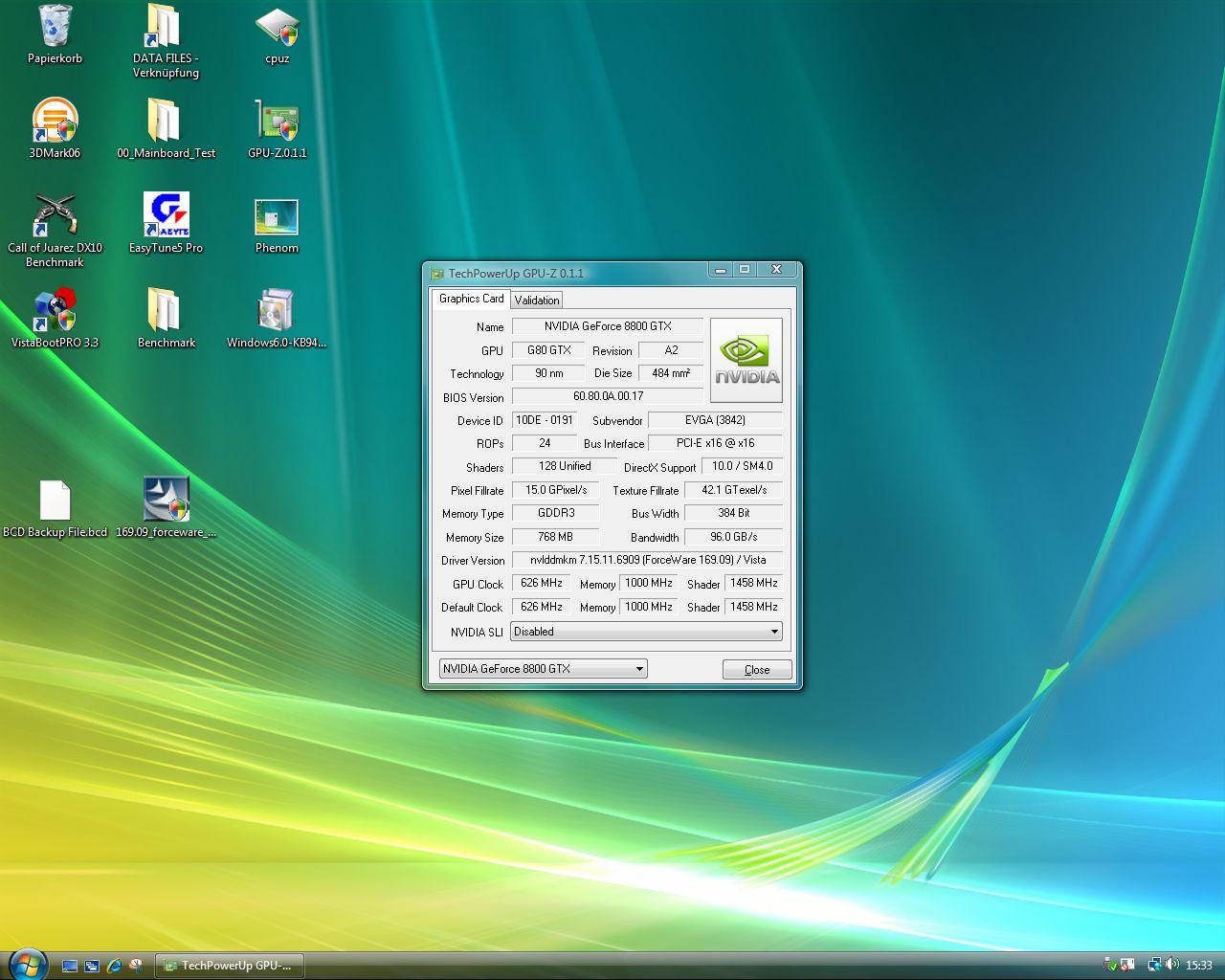Image resolution: width=1225 pixels, height=980 pixels.
Task: Maximize the GPU-Z window
Action: [745, 270]
